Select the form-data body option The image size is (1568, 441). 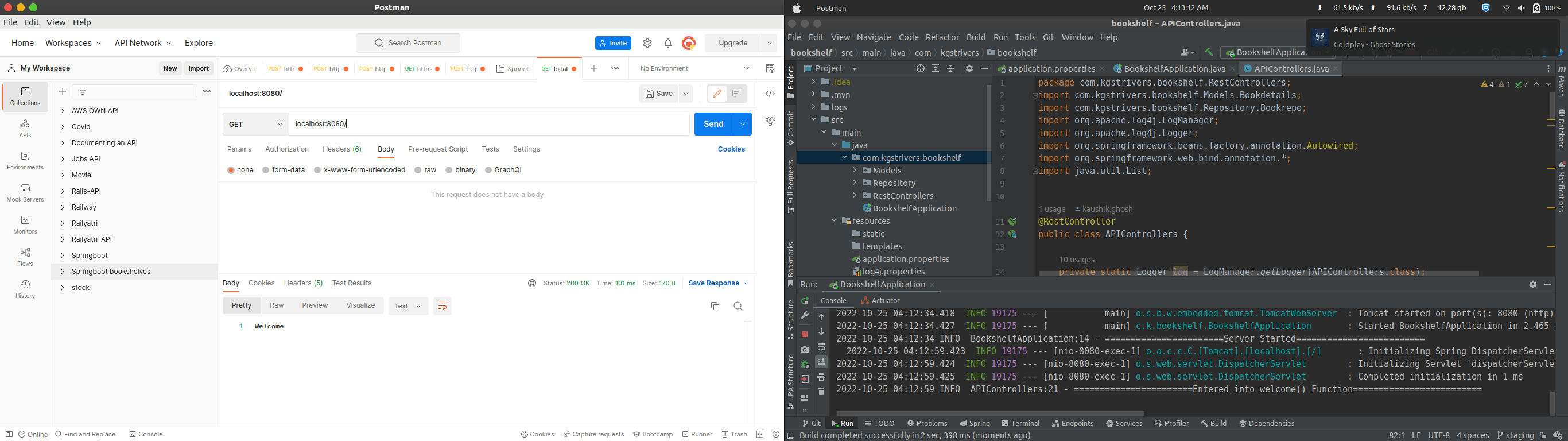[x=284, y=170]
